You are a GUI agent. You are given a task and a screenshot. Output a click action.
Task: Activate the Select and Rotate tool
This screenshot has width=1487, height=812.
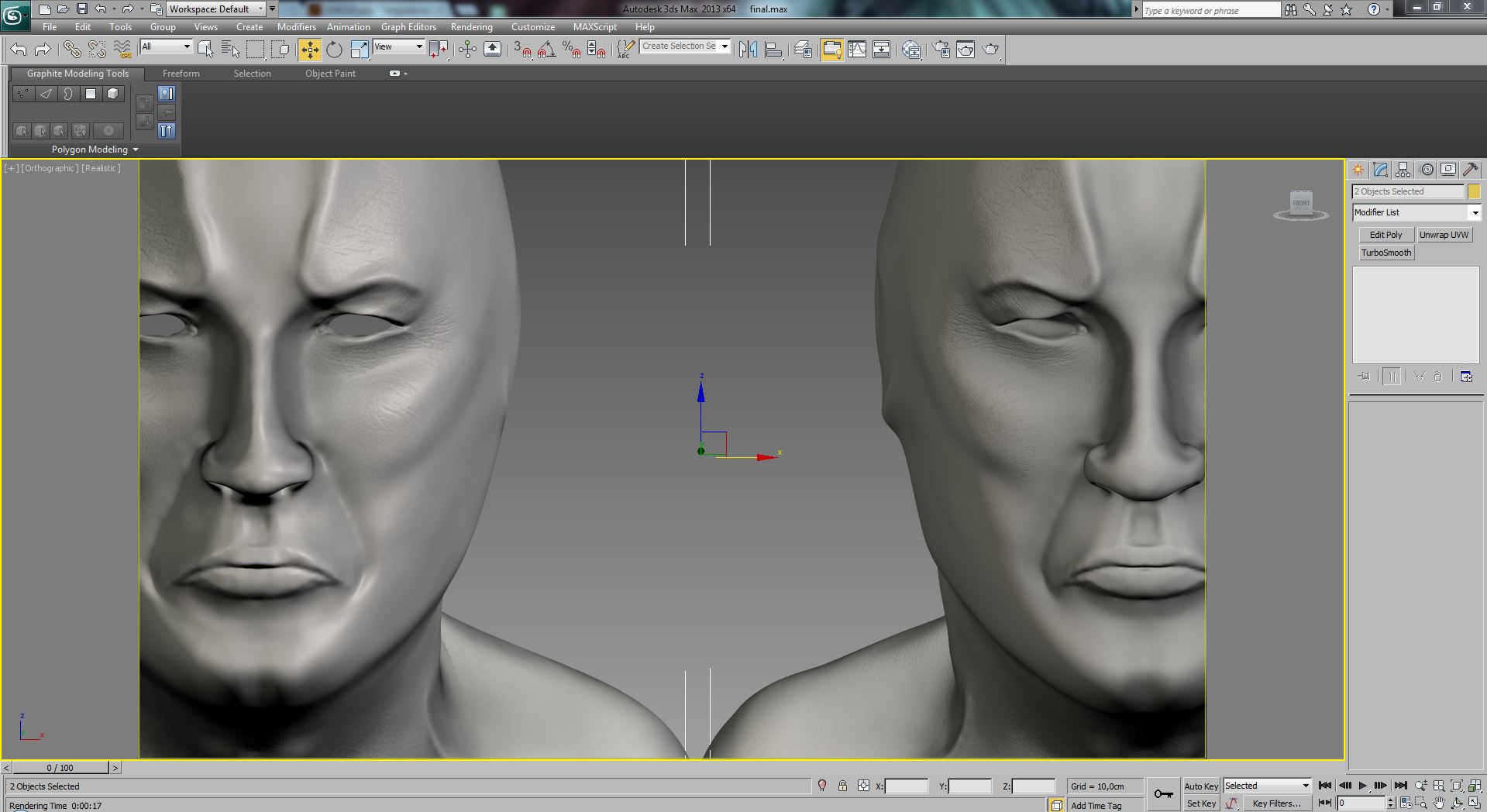coord(334,50)
